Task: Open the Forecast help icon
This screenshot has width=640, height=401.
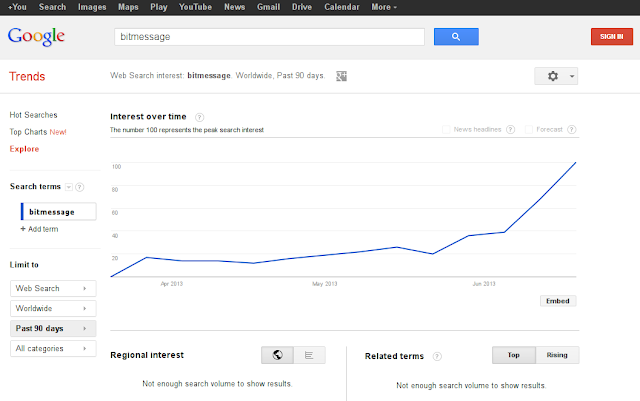Action: (571, 129)
